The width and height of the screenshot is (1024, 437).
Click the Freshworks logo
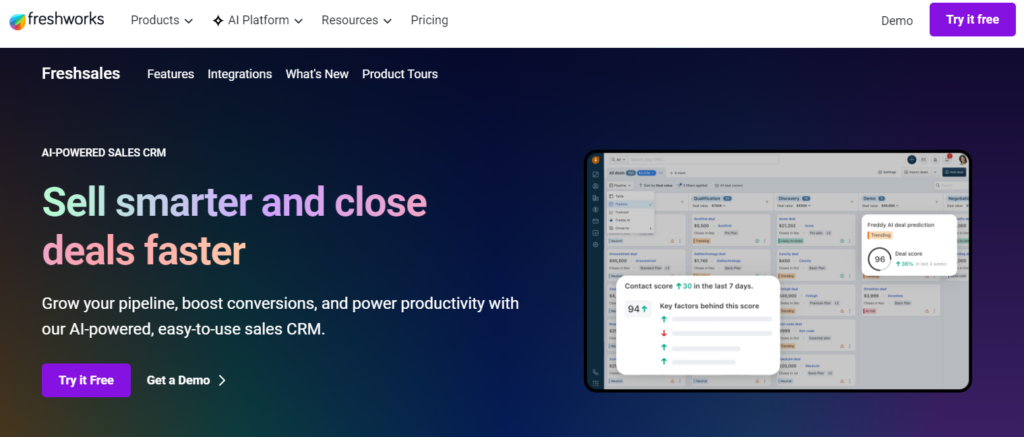click(56, 20)
